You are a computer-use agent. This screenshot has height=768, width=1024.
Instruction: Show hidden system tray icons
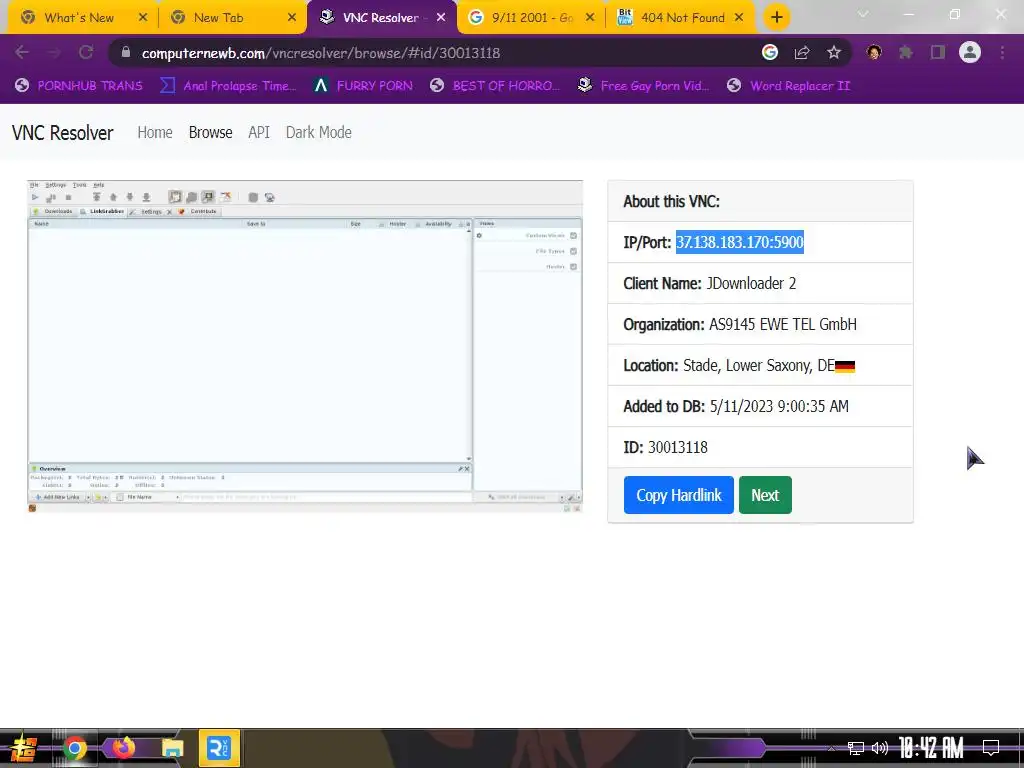pos(831,748)
